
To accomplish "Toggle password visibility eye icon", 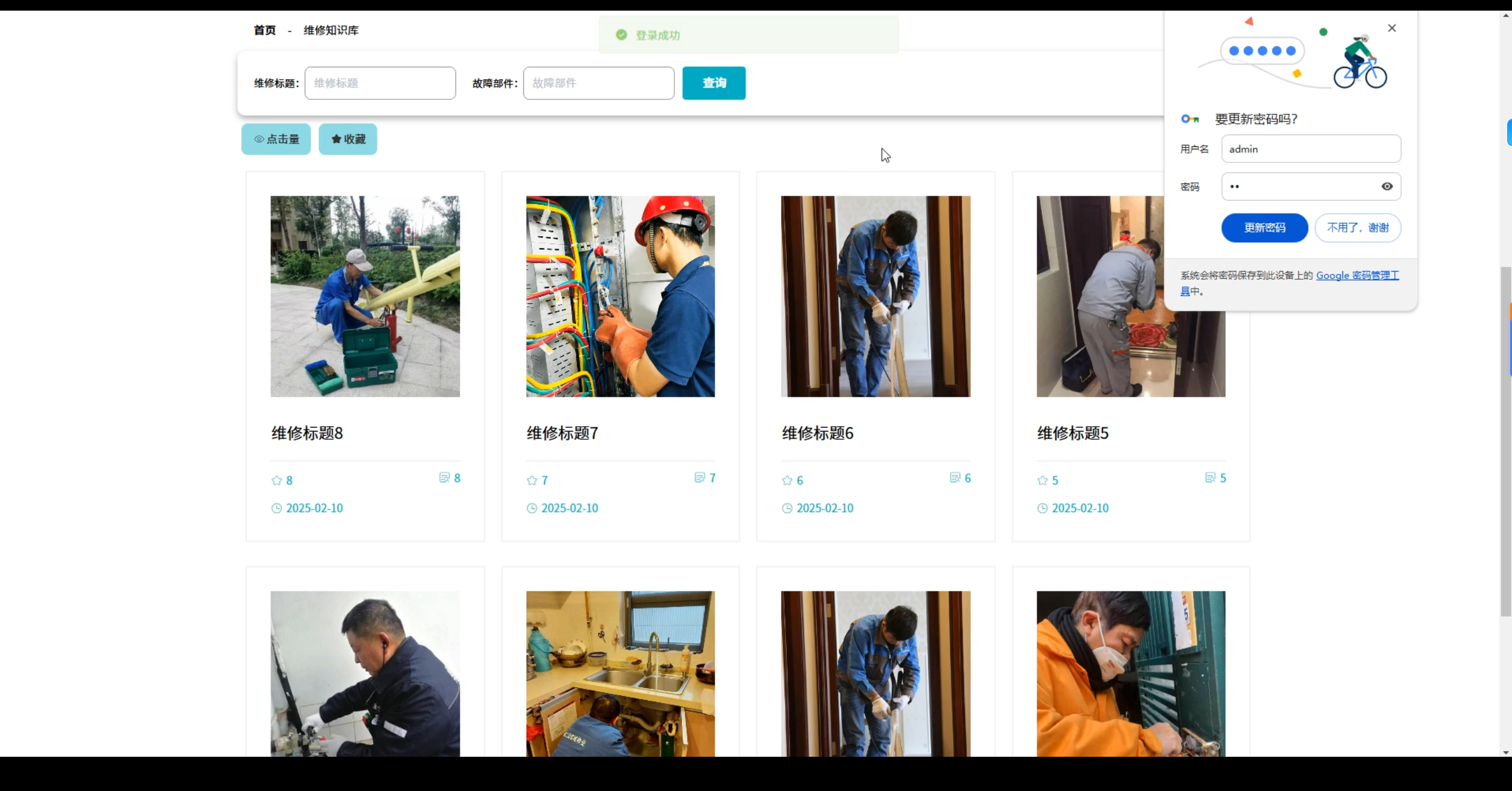I will click(1387, 187).
